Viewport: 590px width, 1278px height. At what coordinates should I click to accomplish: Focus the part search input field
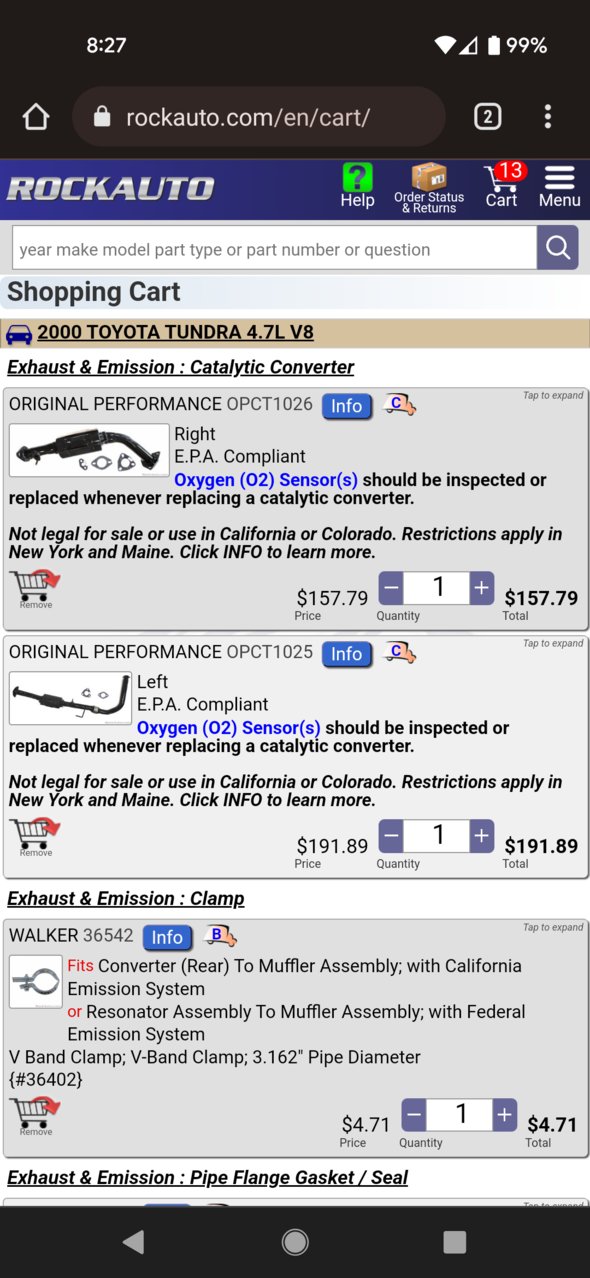274,248
